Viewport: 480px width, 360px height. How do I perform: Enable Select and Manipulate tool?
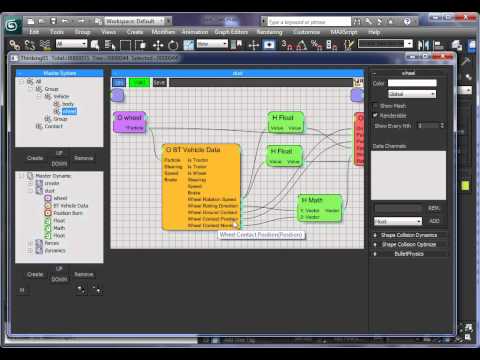[254, 44]
